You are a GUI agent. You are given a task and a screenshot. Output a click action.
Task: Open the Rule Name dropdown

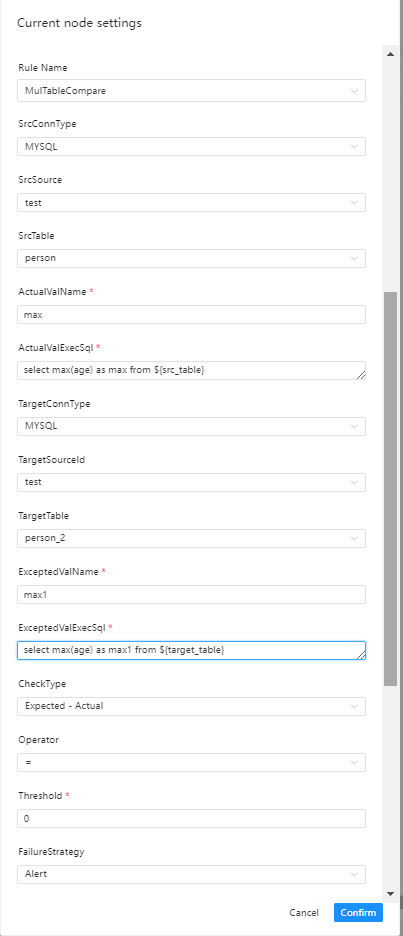[x=191, y=91]
